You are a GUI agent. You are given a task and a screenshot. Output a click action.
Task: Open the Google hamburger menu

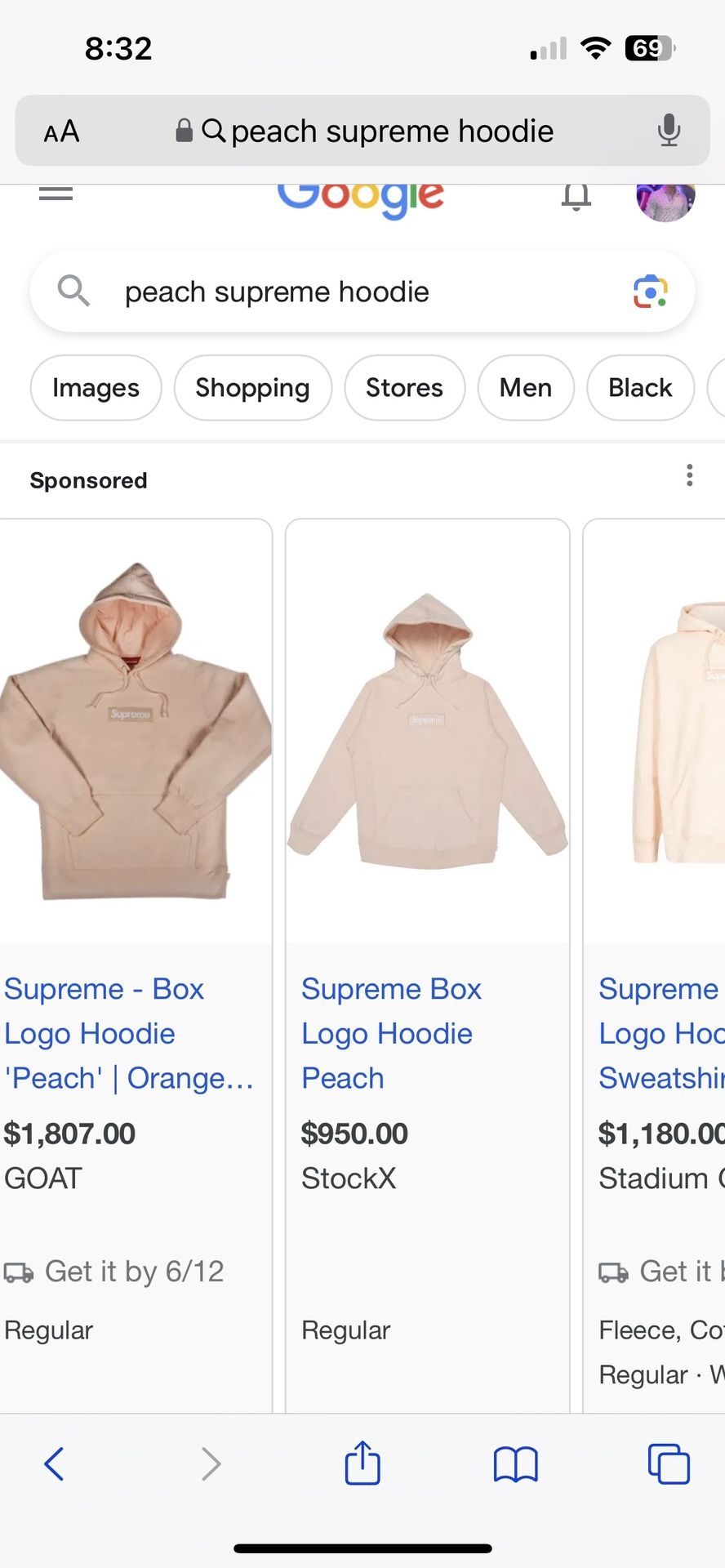pyautogui.click(x=56, y=194)
